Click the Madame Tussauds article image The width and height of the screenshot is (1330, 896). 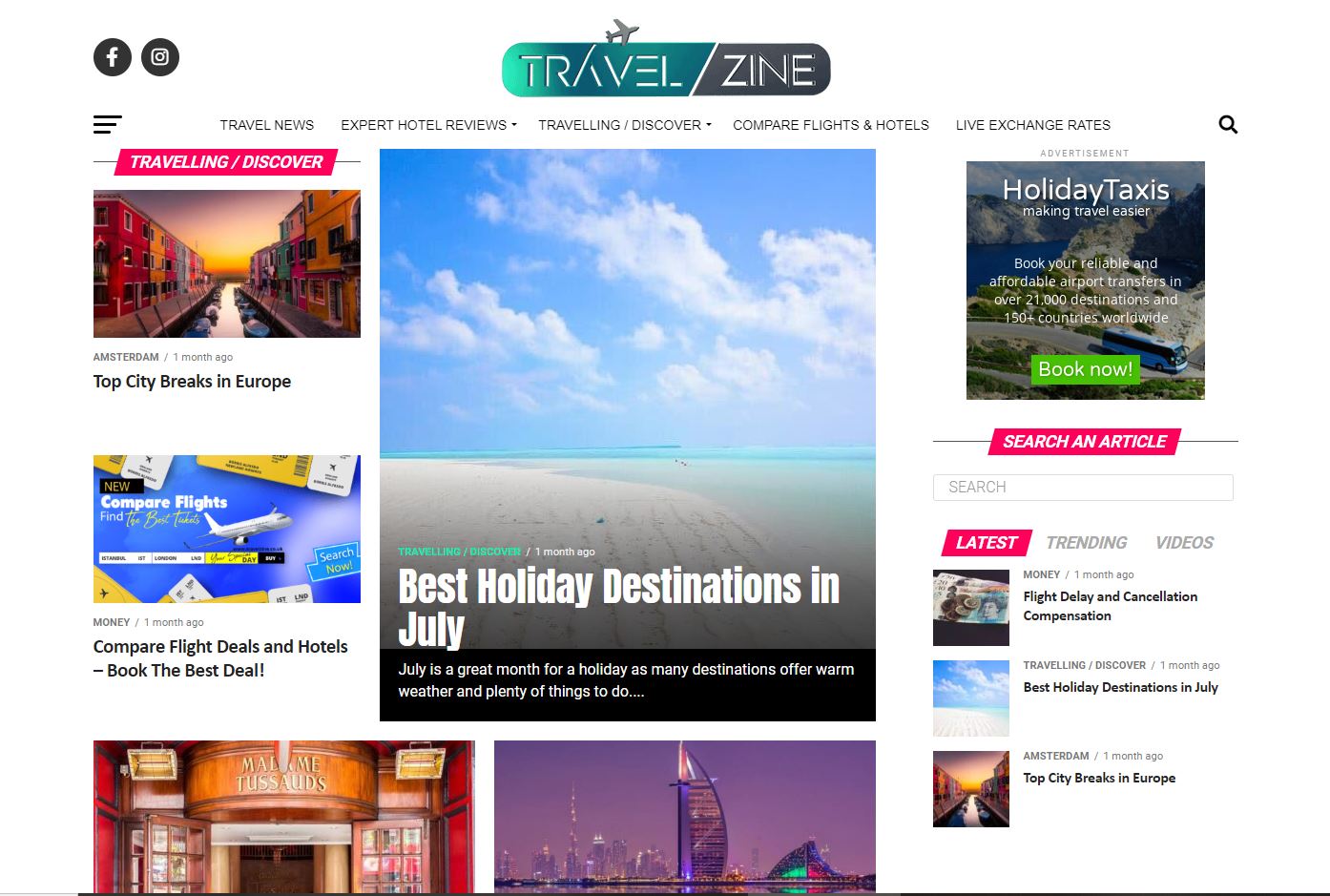[x=284, y=817]
